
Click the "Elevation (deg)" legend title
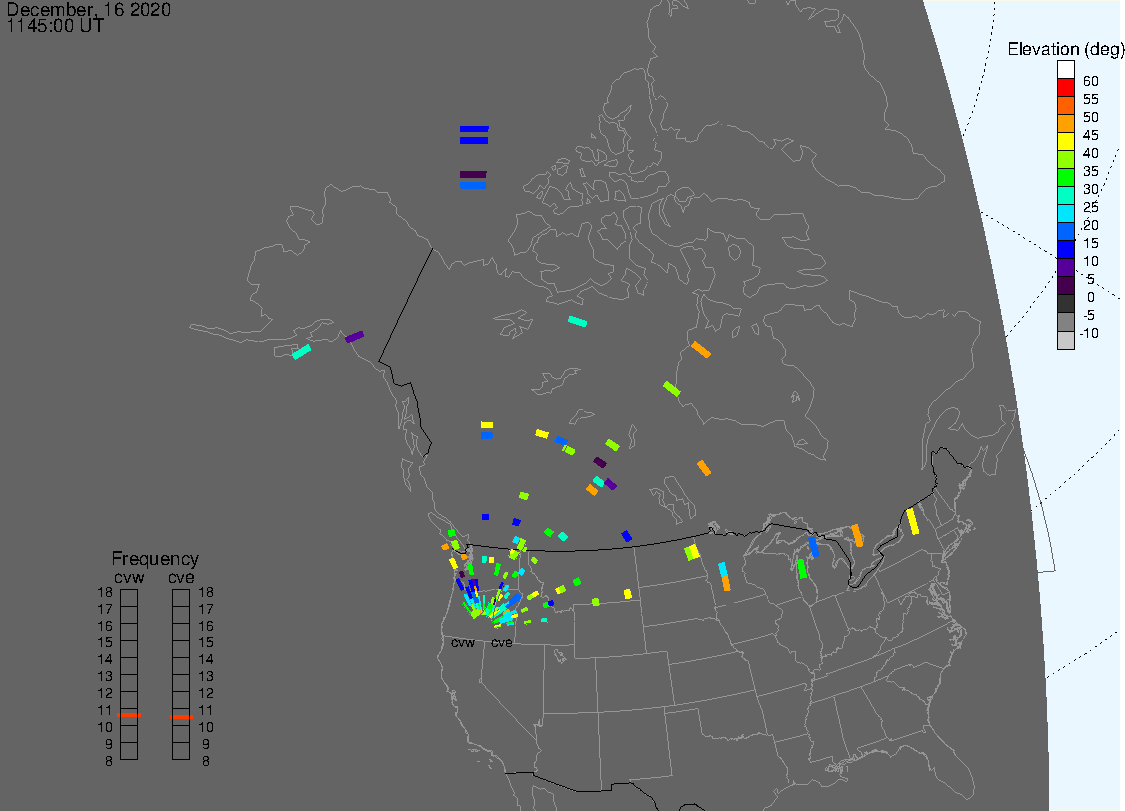[1065, 49]
